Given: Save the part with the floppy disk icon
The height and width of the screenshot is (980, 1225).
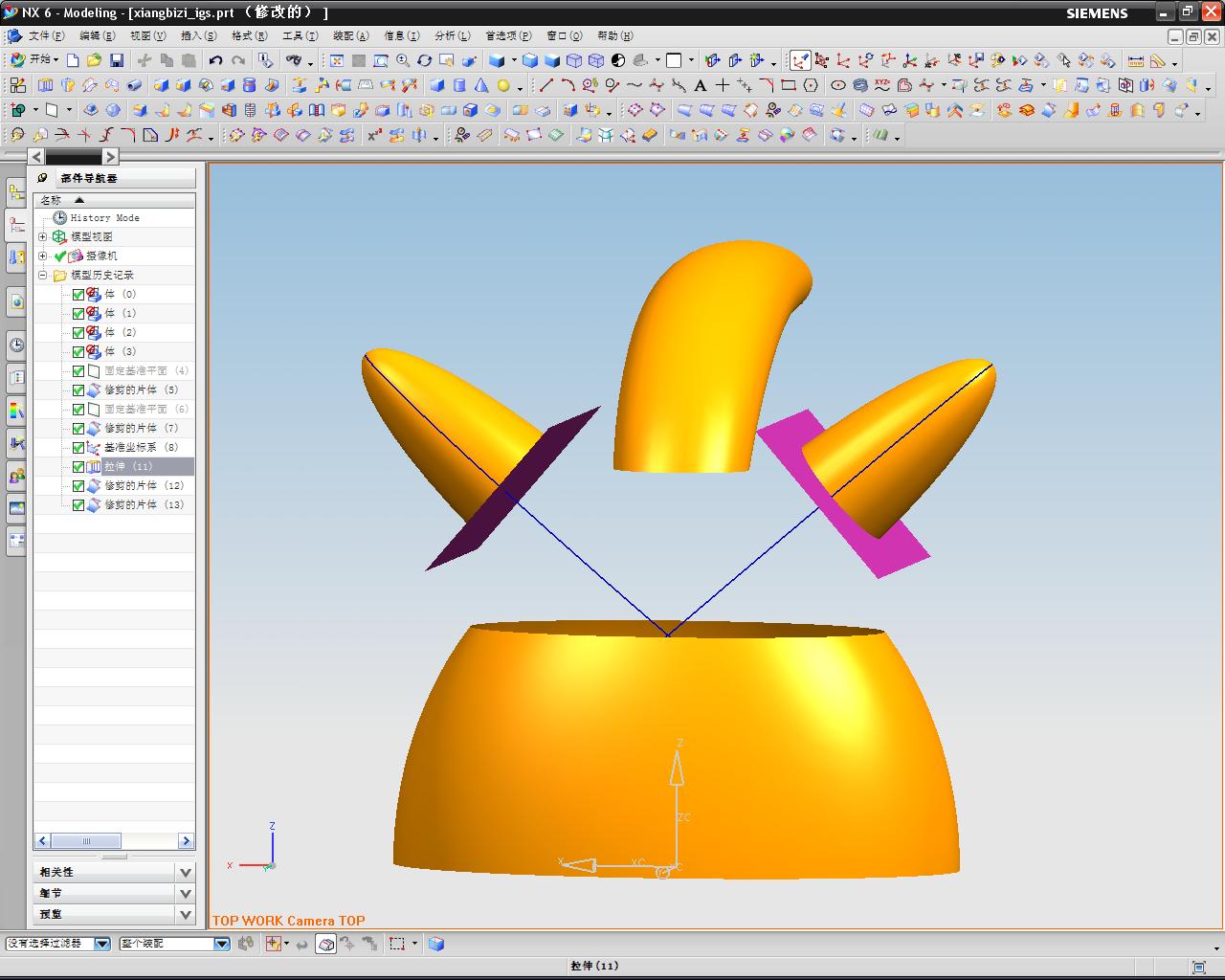Looking at the screenshot, I should click(117, 60).
